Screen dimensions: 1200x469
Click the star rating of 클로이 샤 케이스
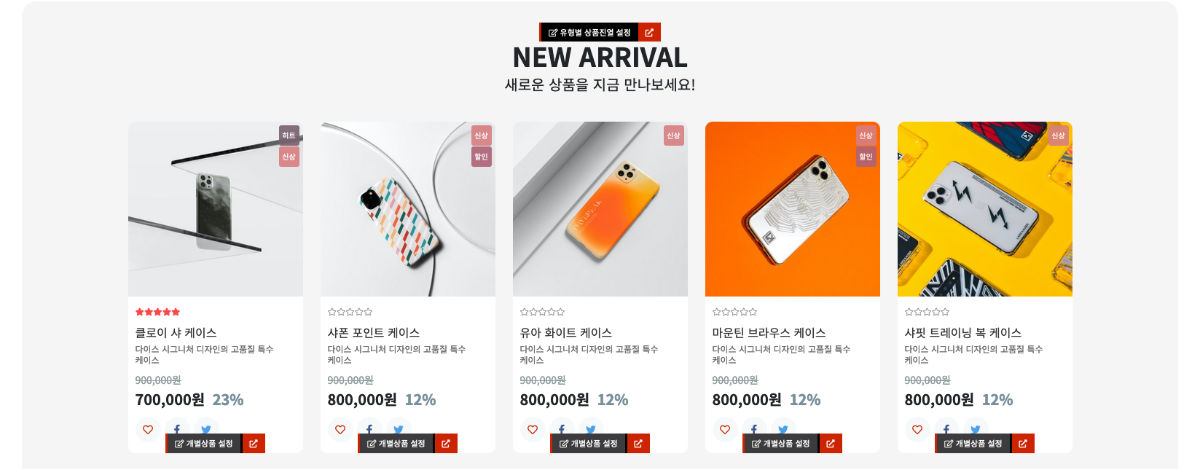coord(158,312)
